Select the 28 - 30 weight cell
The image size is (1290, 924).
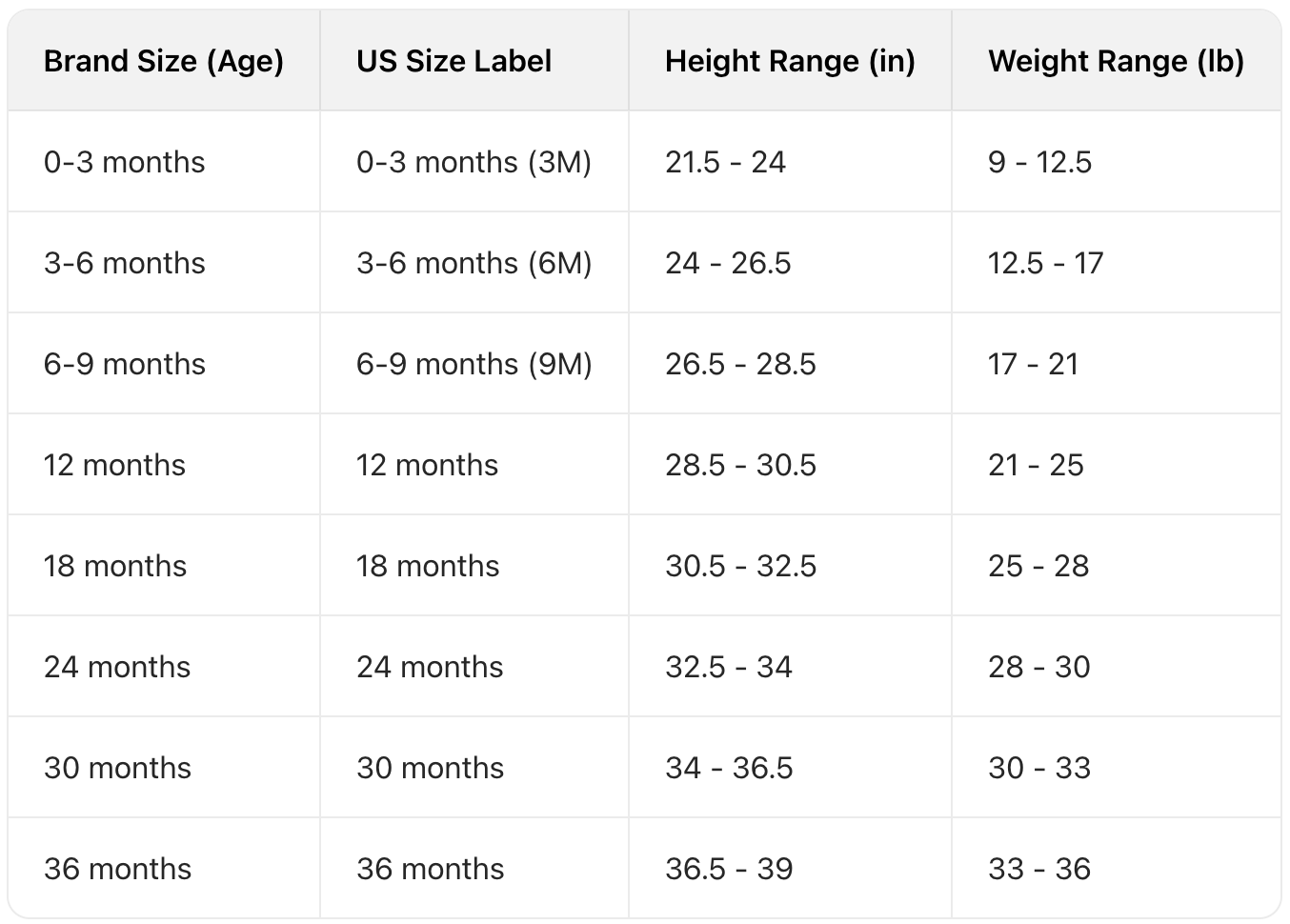coord(1038,667)
